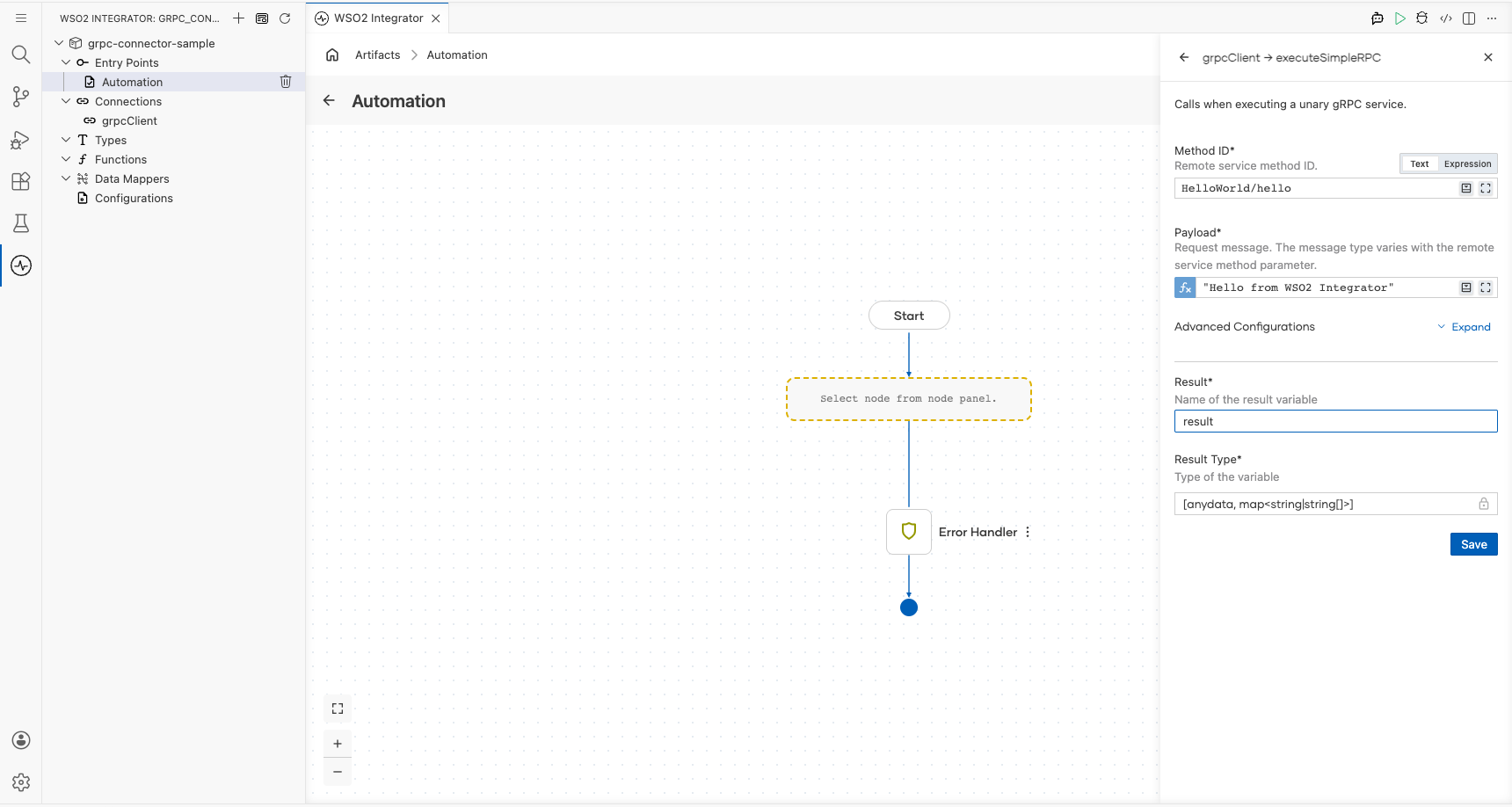Switch Method ID to Expression mode
The width and height of the screenshot is (1512, 807).
[1467, 164]
